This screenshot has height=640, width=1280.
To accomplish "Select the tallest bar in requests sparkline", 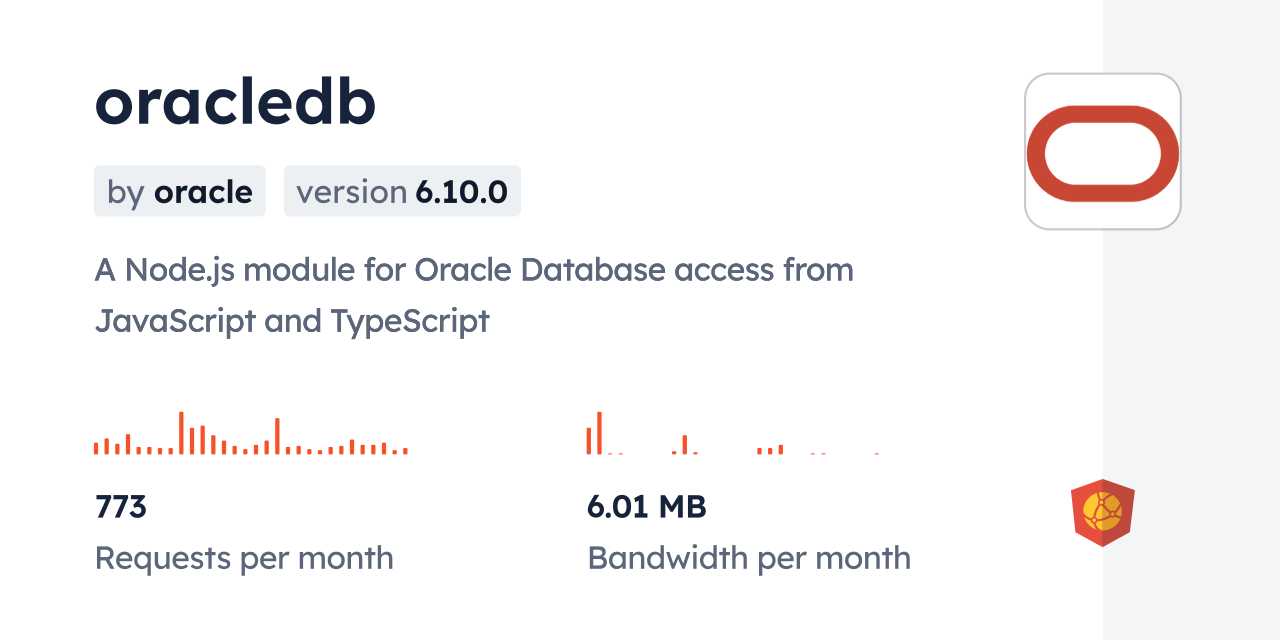I will coord(181,433).
